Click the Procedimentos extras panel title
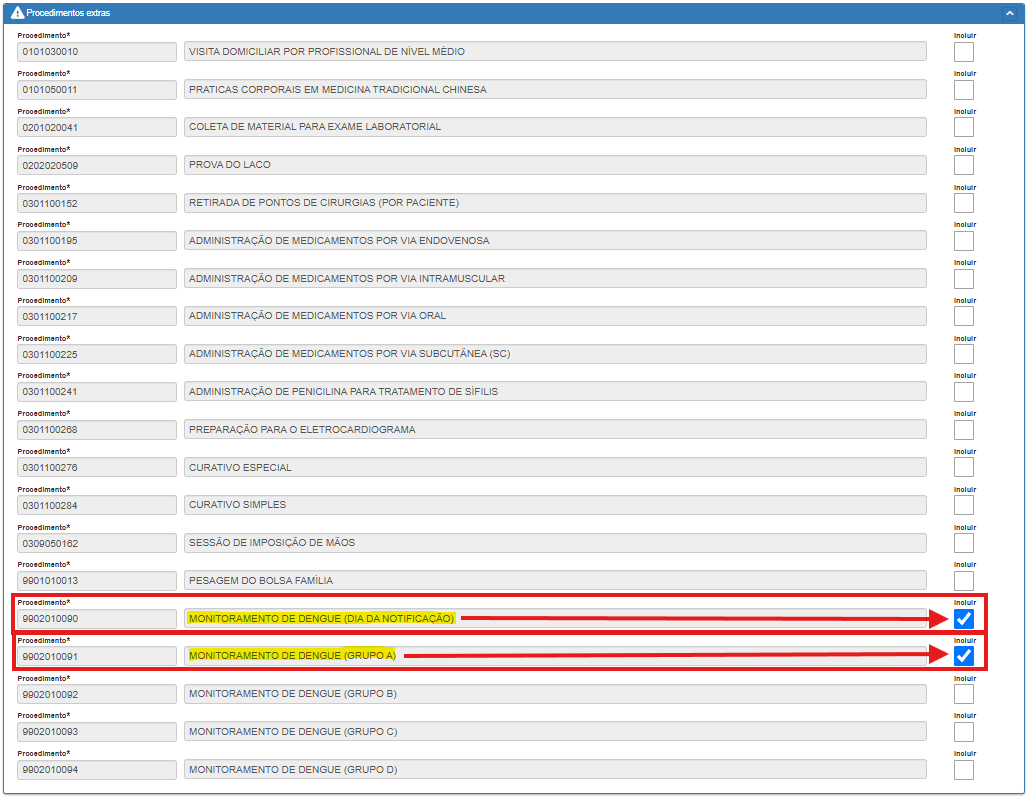This screenshot has width=1028, height=797. click(x=68, y=14)
